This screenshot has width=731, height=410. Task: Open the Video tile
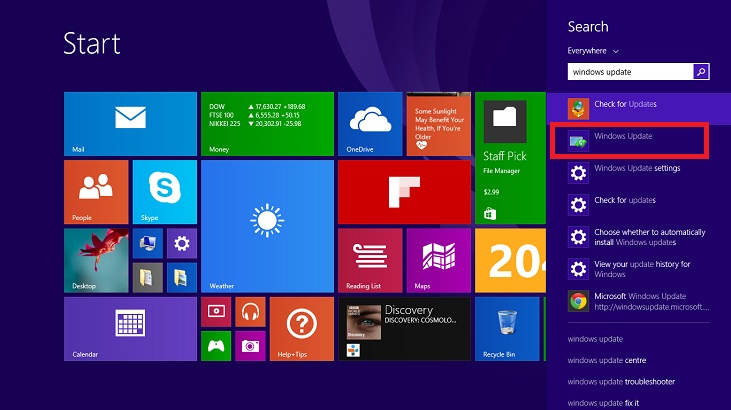click(x=217, y=311)
